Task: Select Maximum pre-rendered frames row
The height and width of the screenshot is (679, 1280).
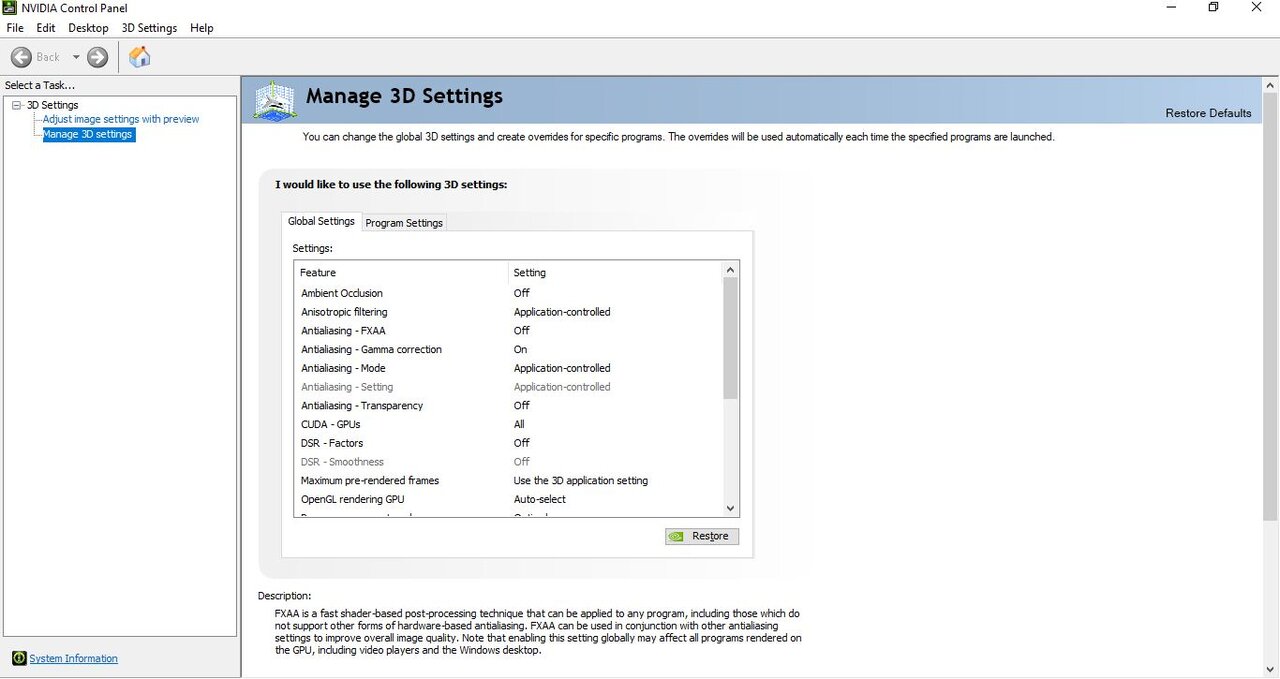Action: click(508, 480)
